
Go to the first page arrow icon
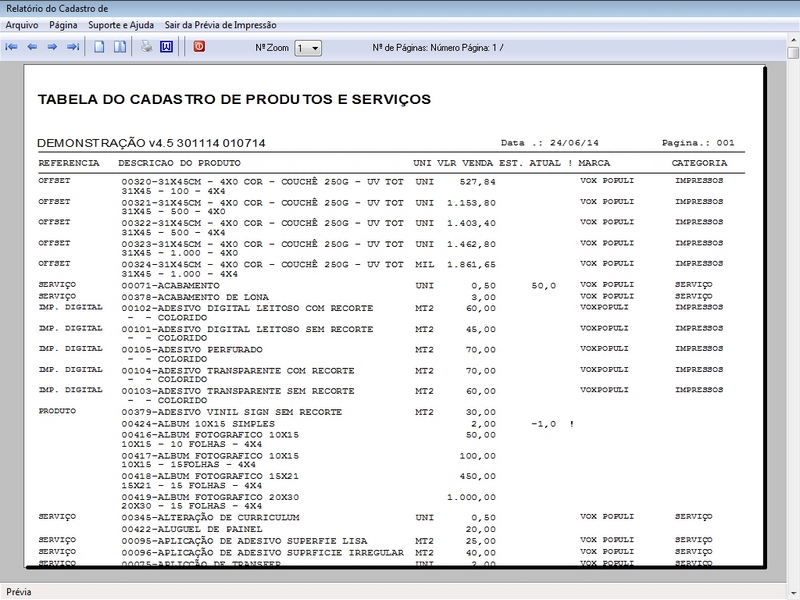click(11, 47)
